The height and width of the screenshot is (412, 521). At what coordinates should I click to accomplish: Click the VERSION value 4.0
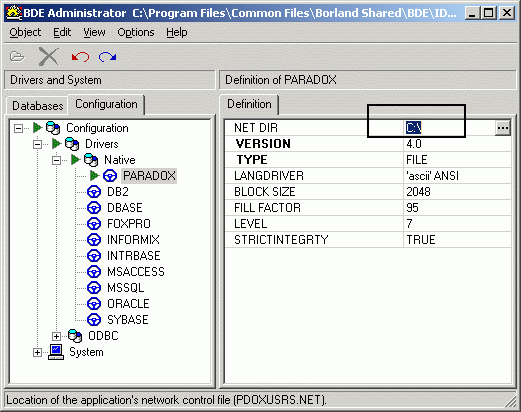coord(414,144)
